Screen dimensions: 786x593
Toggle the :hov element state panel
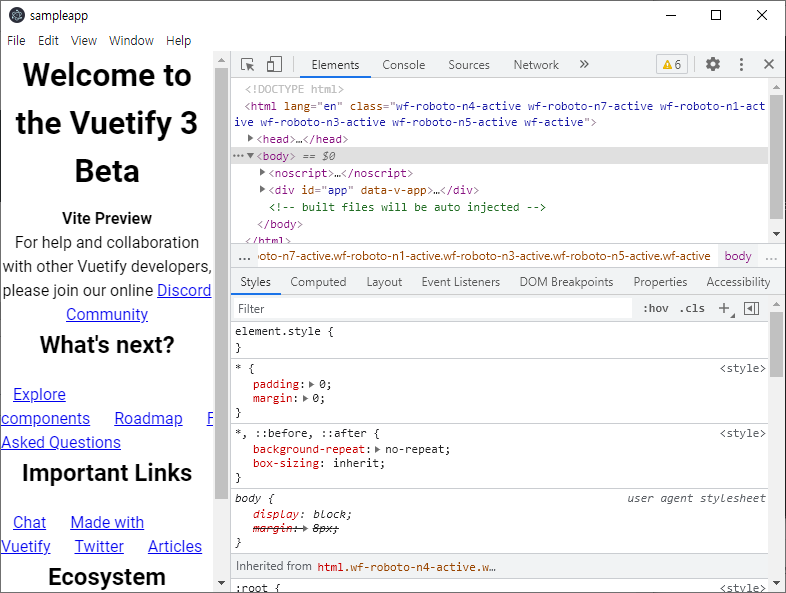656,308
